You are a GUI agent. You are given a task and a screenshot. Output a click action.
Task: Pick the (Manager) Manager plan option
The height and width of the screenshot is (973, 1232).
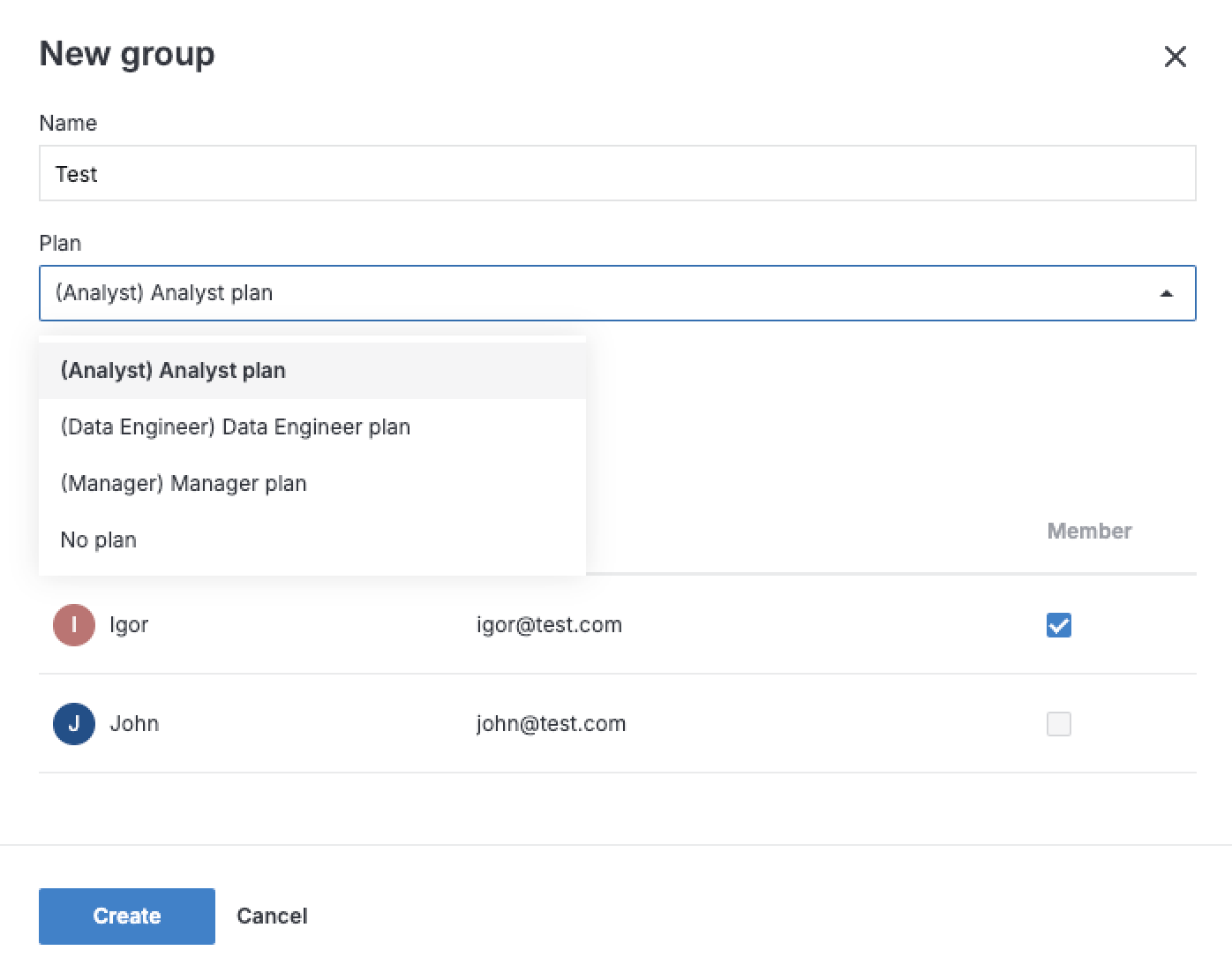click(x=183, y=483)
